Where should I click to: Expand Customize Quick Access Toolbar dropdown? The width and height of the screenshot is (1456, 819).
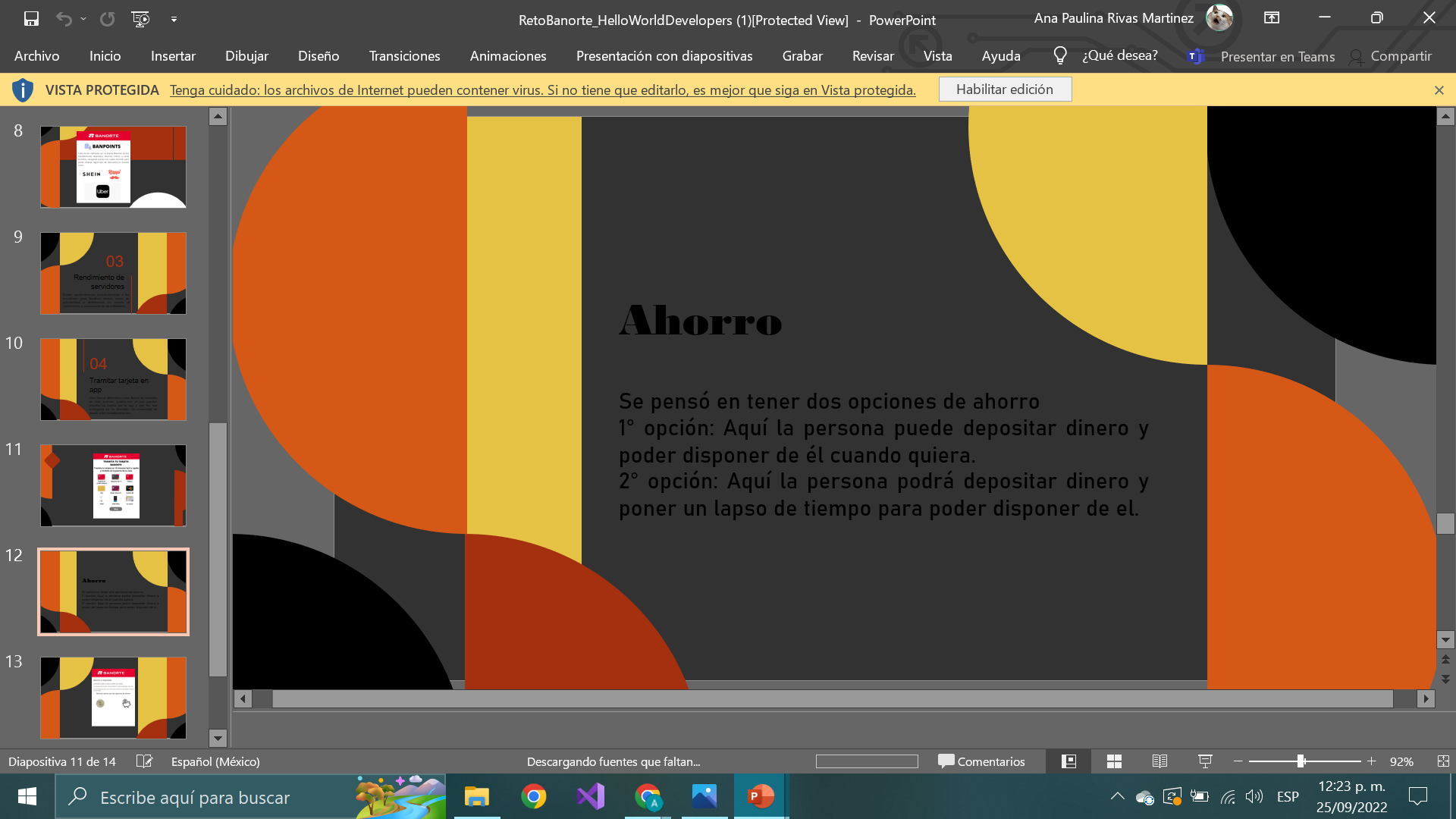pyautogui.click(x=174, y=19)
